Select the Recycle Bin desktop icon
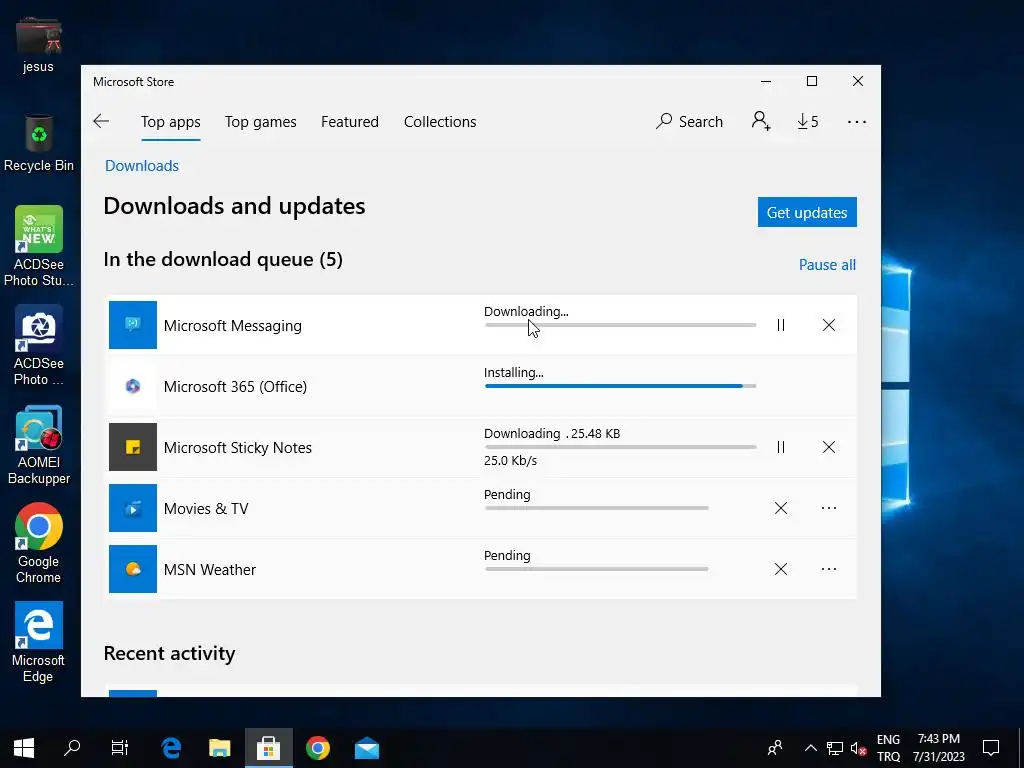The image size is (1024, 768). click(x=39, y=143)
